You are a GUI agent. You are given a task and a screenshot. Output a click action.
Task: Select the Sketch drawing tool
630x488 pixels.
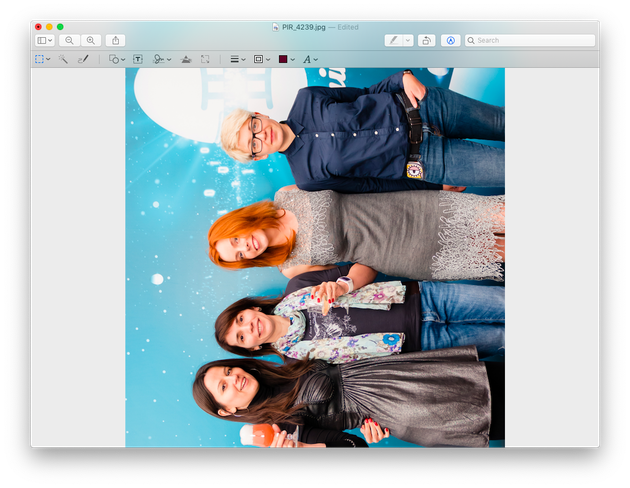tap(83, 59)
